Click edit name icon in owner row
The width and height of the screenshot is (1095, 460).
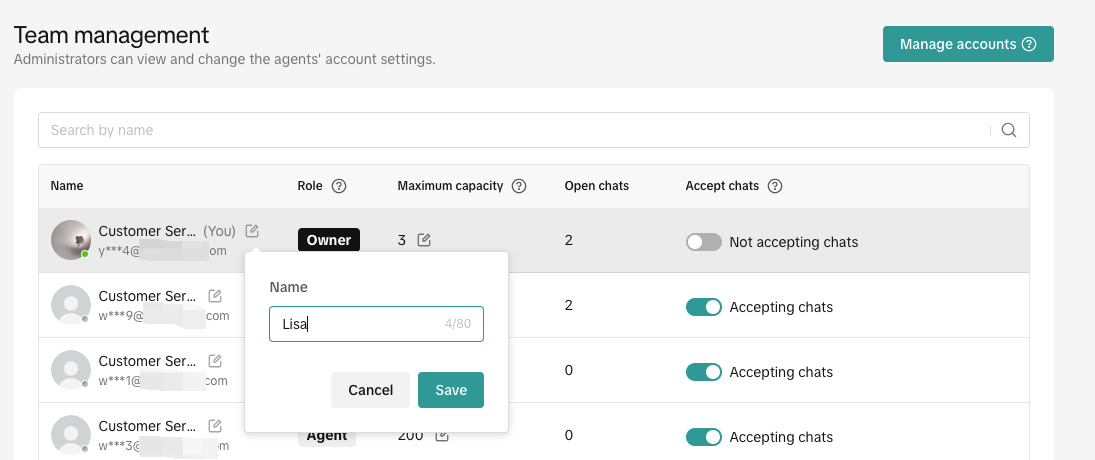point(252,231)
